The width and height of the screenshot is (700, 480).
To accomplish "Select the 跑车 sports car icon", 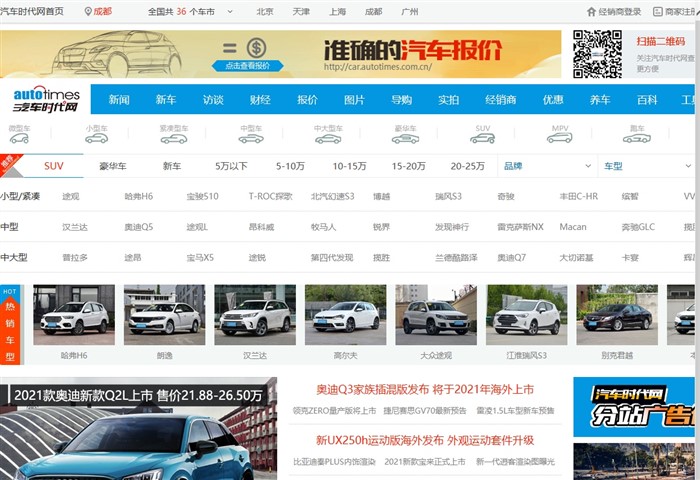I will point(637,138).
